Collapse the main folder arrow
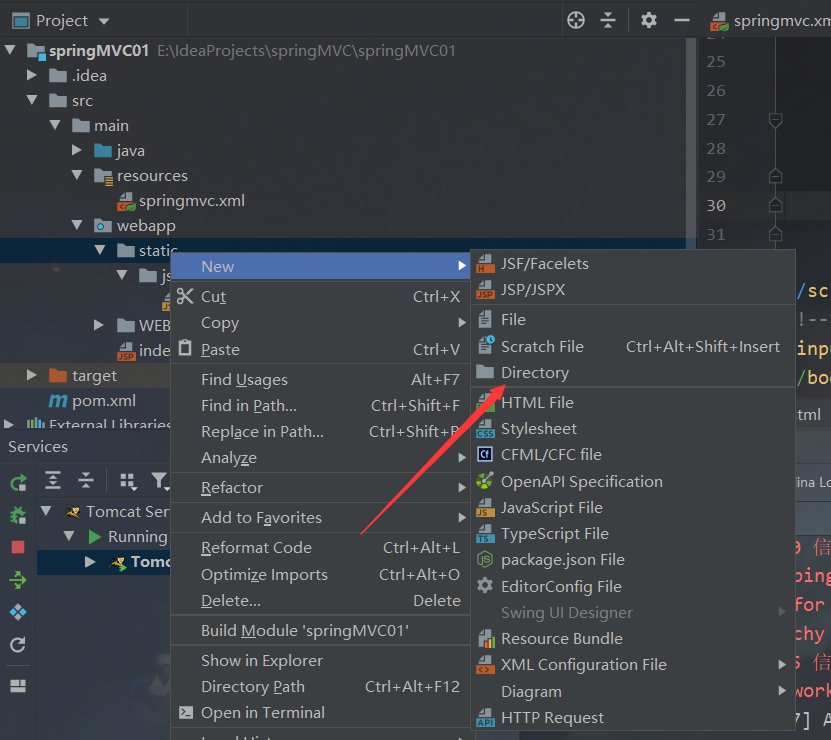This screenshot has height=740, width=831. tap(55, 125)
